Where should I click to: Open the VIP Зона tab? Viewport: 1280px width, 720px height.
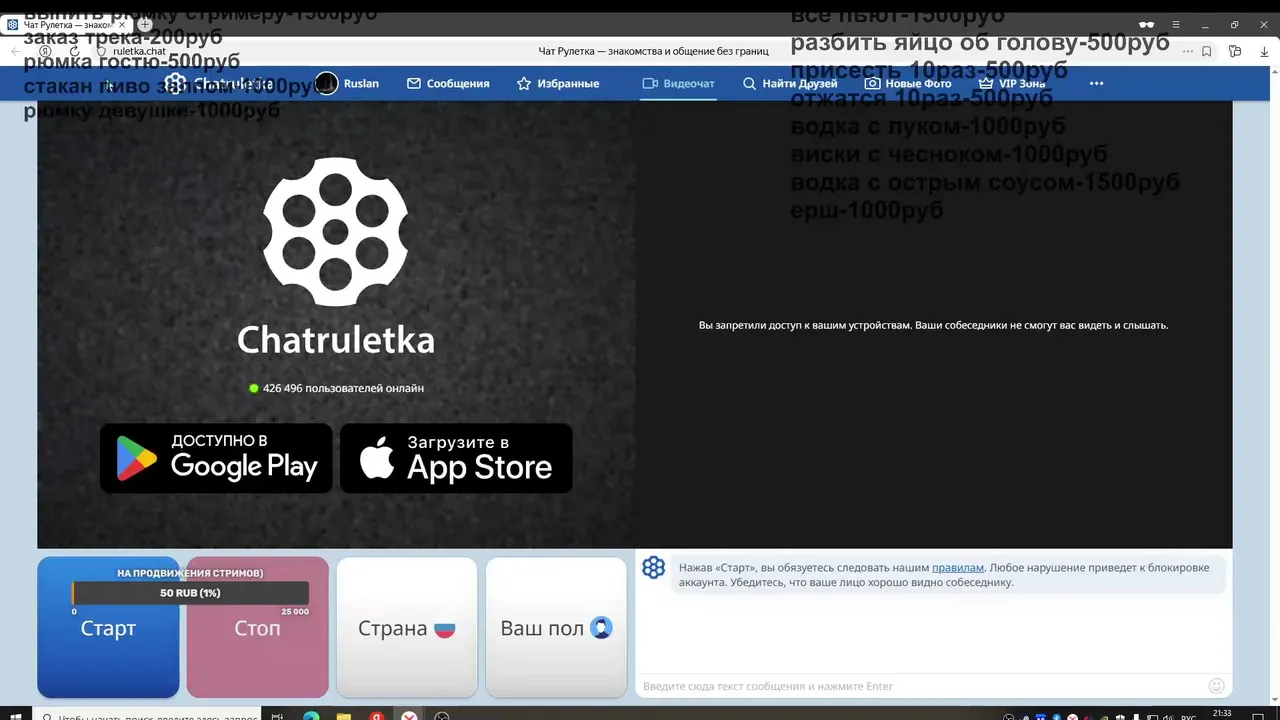(x=1011, y=83)
